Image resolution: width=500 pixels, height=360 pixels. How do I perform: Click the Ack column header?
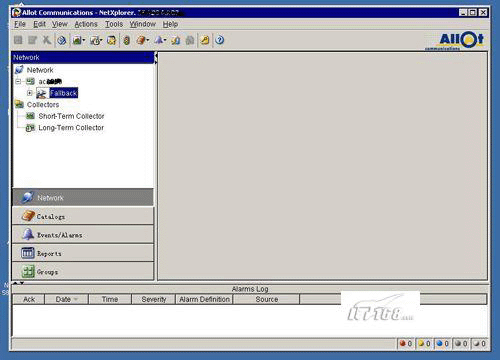(x=29, y=299)
